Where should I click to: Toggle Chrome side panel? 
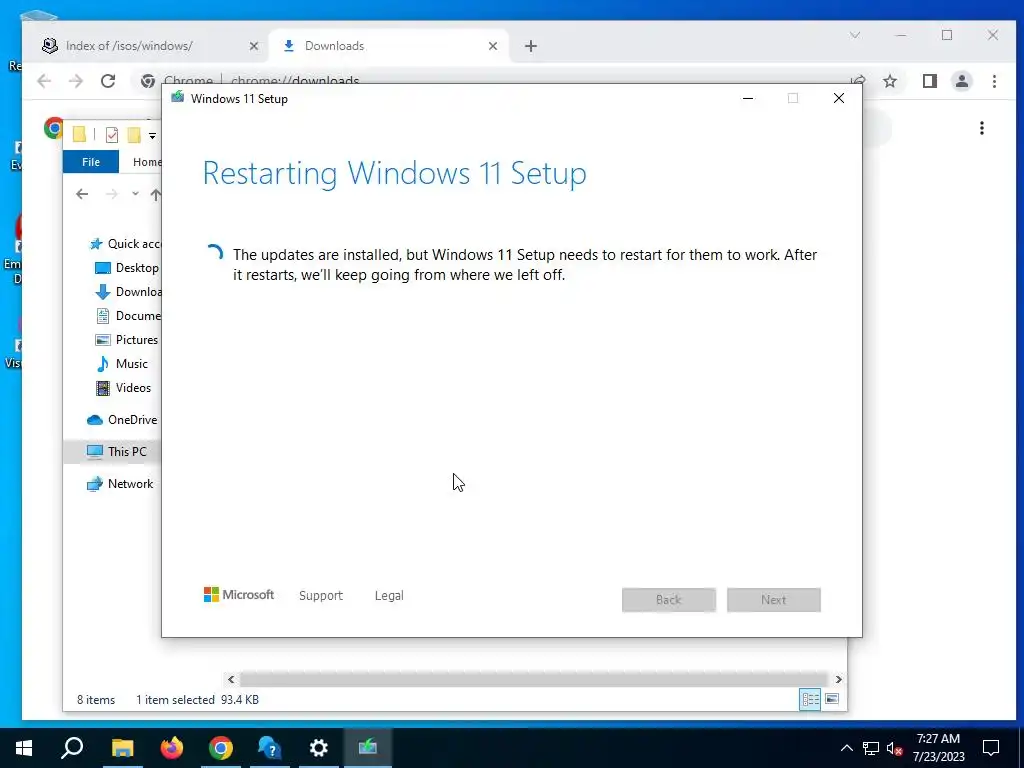(930, 81)
